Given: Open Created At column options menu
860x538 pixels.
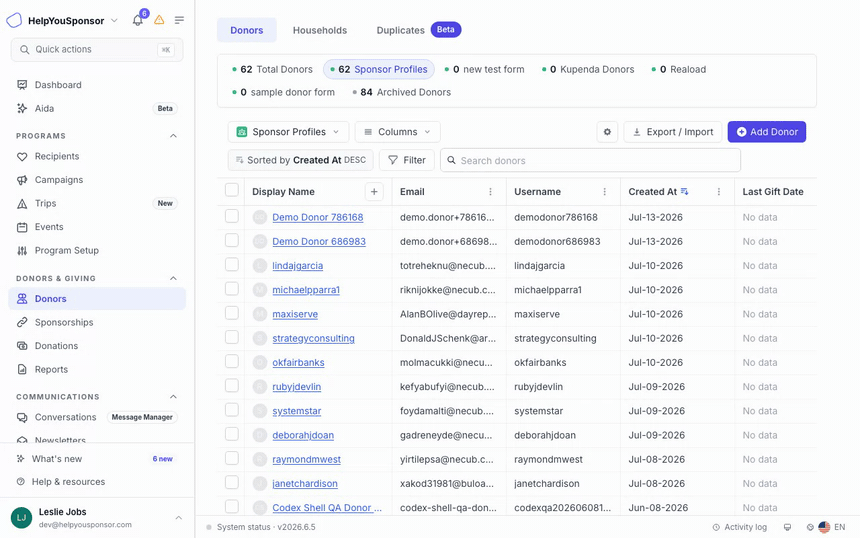Looking at the screenshot, I should pos(718,192).
